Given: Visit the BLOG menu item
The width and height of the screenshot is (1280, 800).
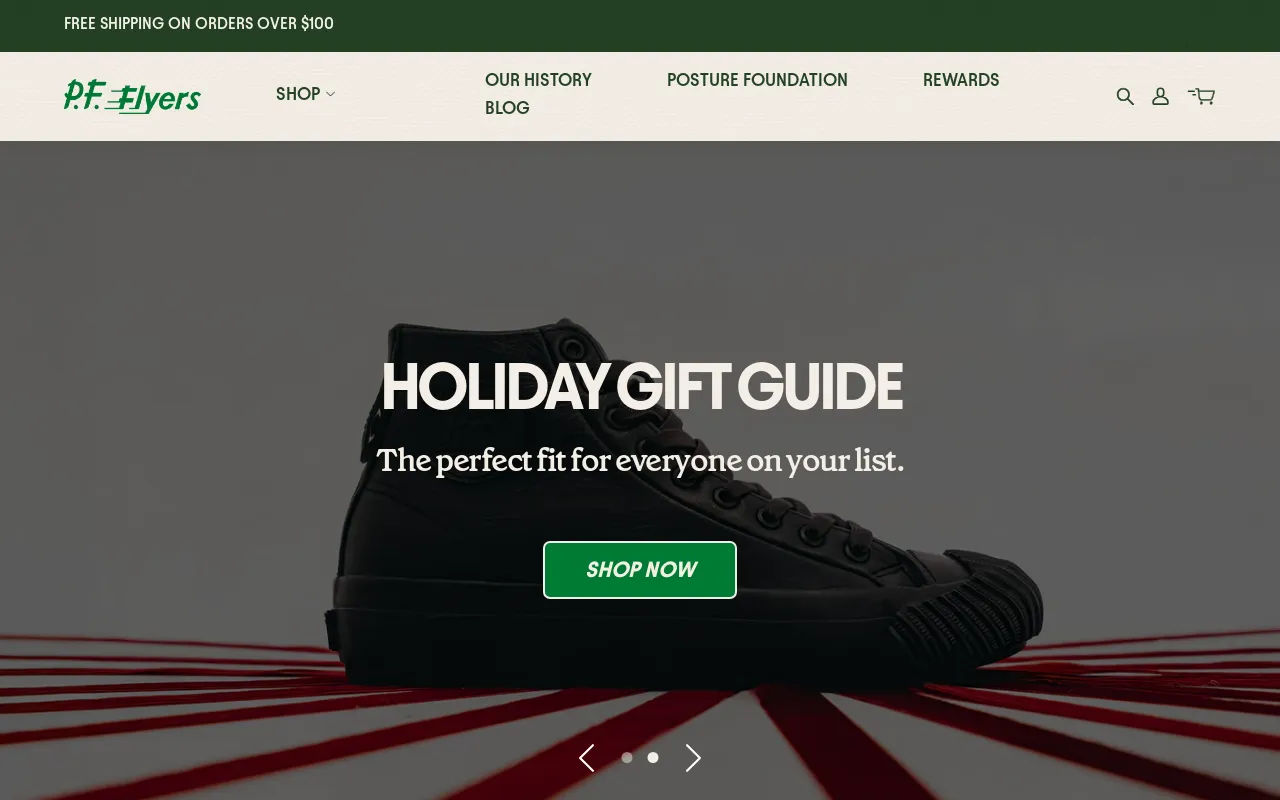Looking at the screenshot, I should click(x=507, y=108).
